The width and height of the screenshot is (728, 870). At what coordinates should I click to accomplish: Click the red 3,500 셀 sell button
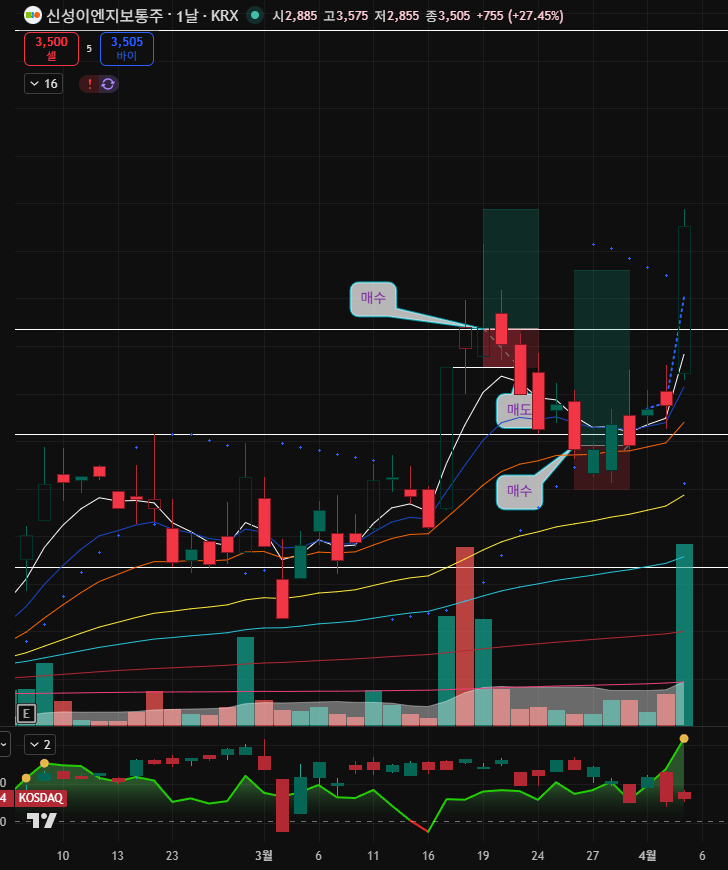[x=52, y=49]
